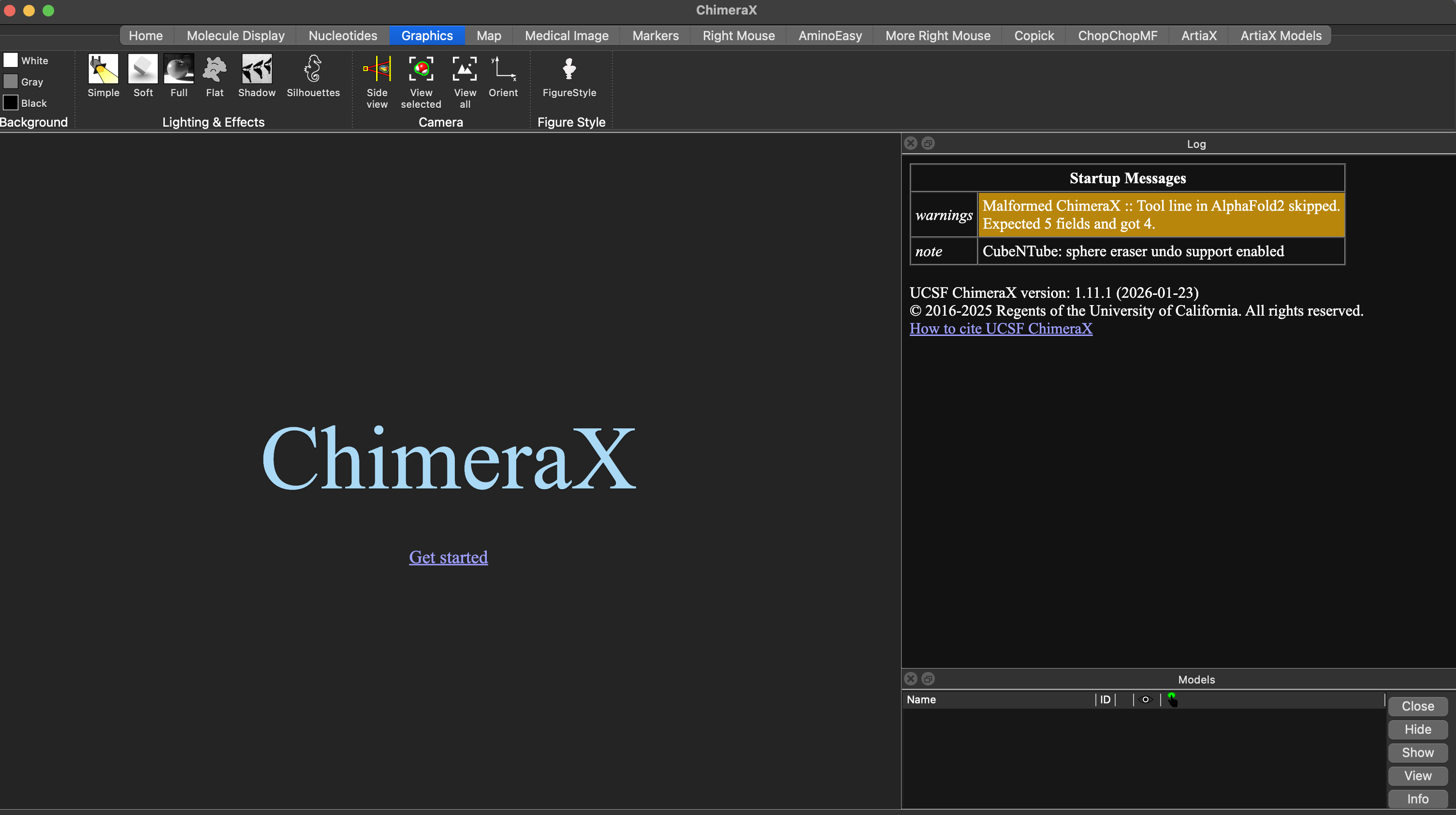The width and height of the screenshot is (1456, 815).
Task: Switch to the Home tab
Action: click(146, 36)
